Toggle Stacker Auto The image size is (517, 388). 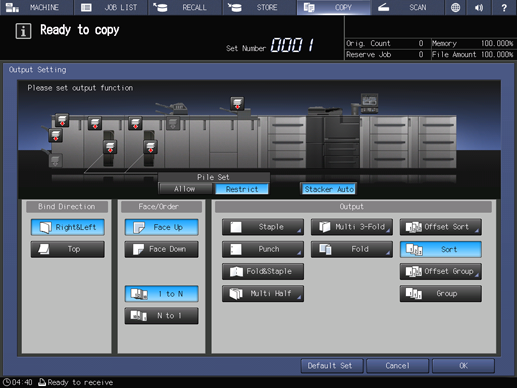329,189
